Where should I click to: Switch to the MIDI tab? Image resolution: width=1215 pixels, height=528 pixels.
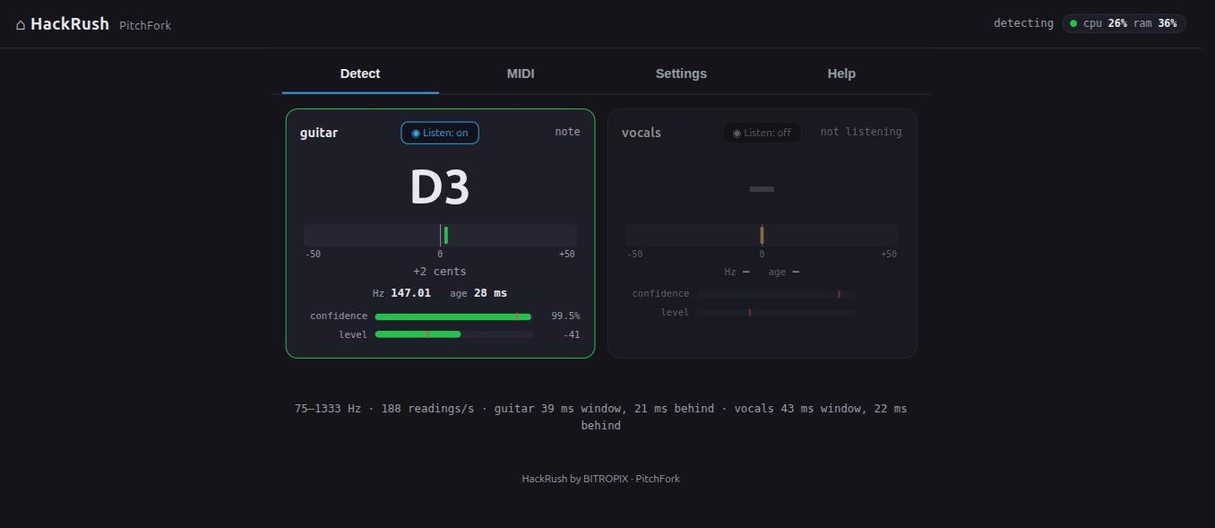[520, 73]
